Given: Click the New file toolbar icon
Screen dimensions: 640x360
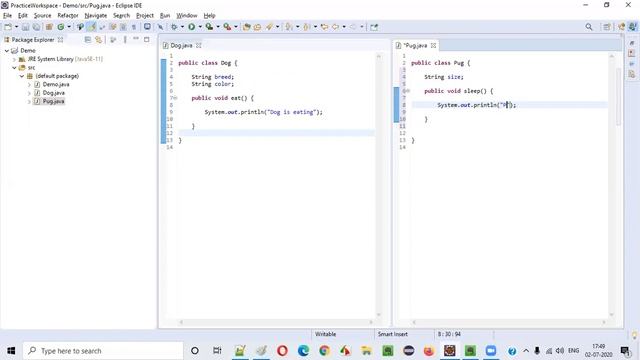Looking at the screenshot, I should coord(8,27).
